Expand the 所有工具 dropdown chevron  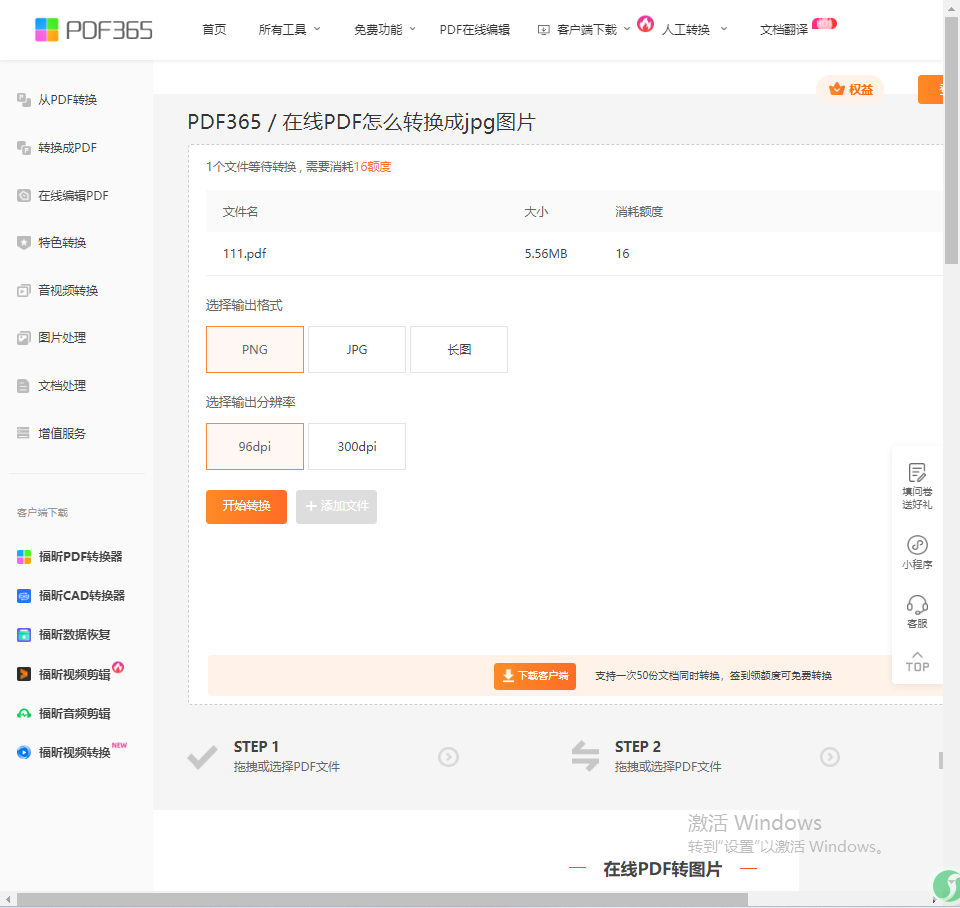point(317,29)
